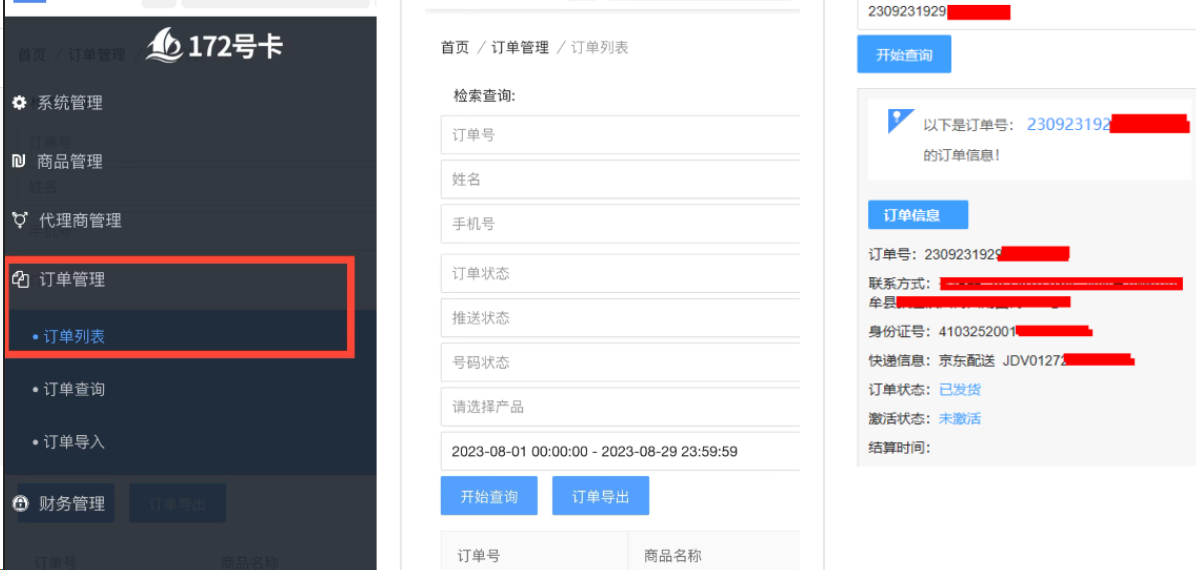This screenshot has height=570, width=1196.
Task: Open the 推送状态 dropdown filter
Action: [620, 318]
